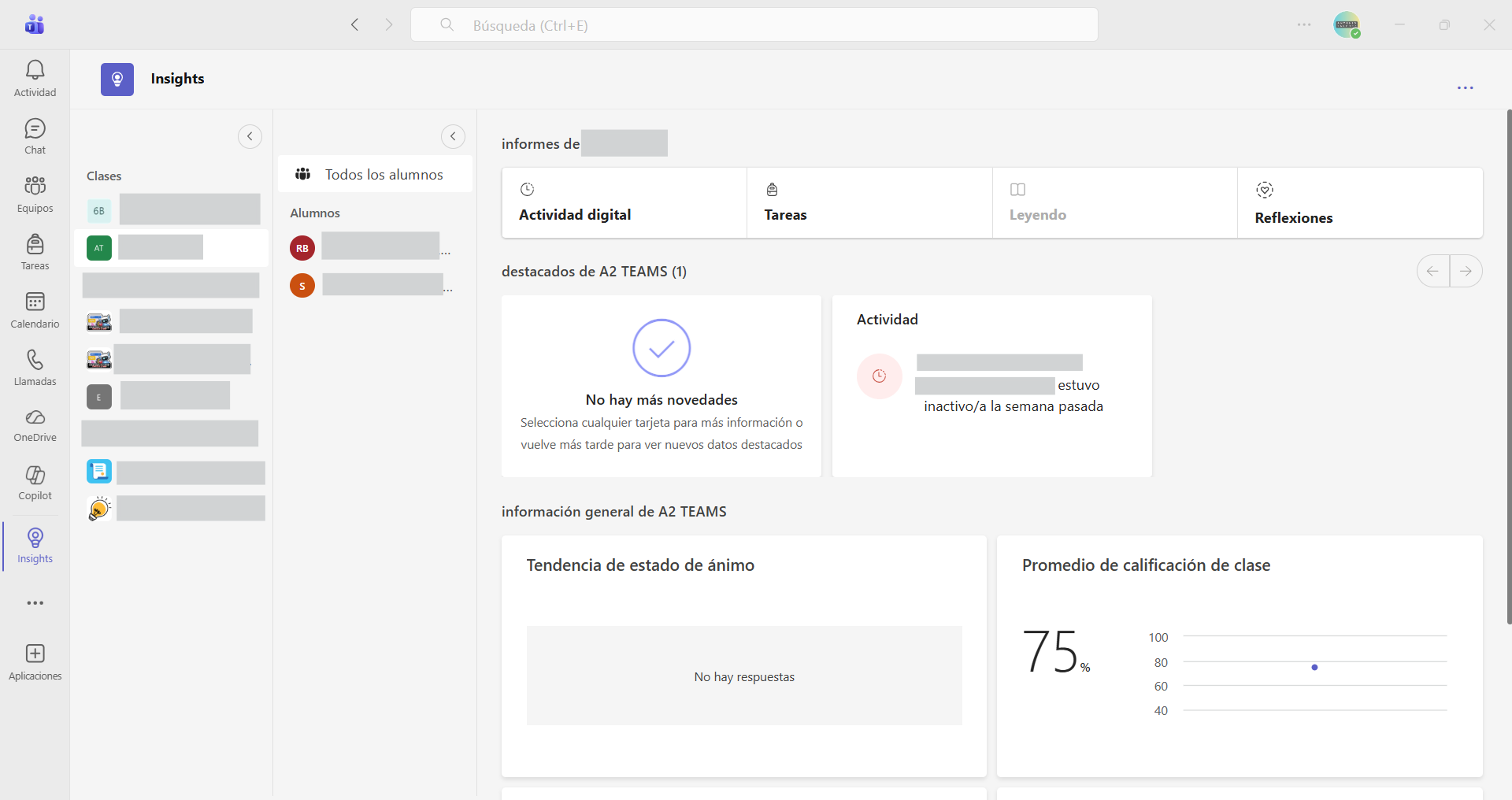Viewport: 1512px width, 800px height.
Task: Open the Tareas report tab
Action: point(869,202)
